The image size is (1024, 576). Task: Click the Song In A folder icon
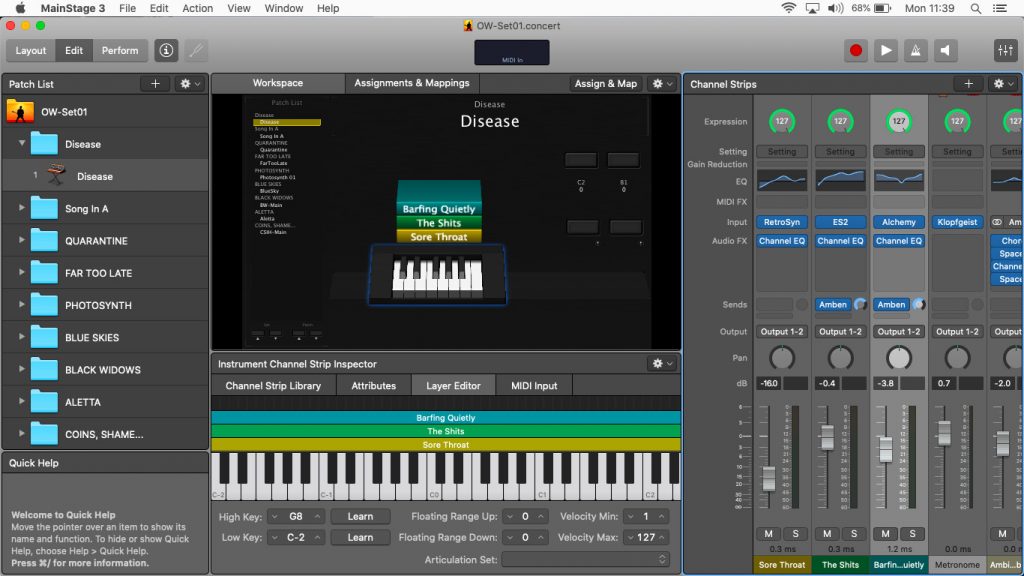pyautogui.click(x=44, y=208)
